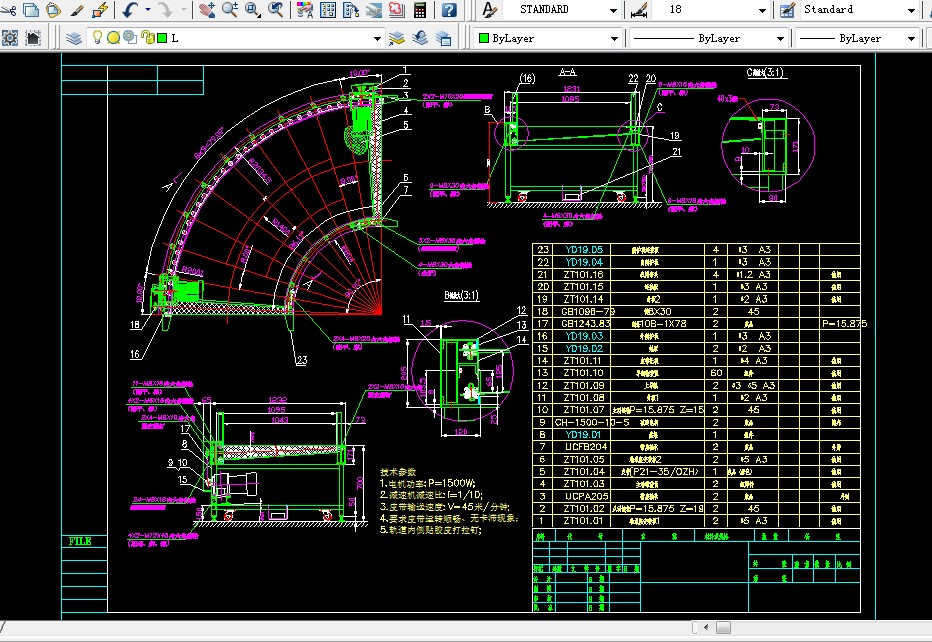
Task: Click the Zoom Window icon
Action: [253, 10]
